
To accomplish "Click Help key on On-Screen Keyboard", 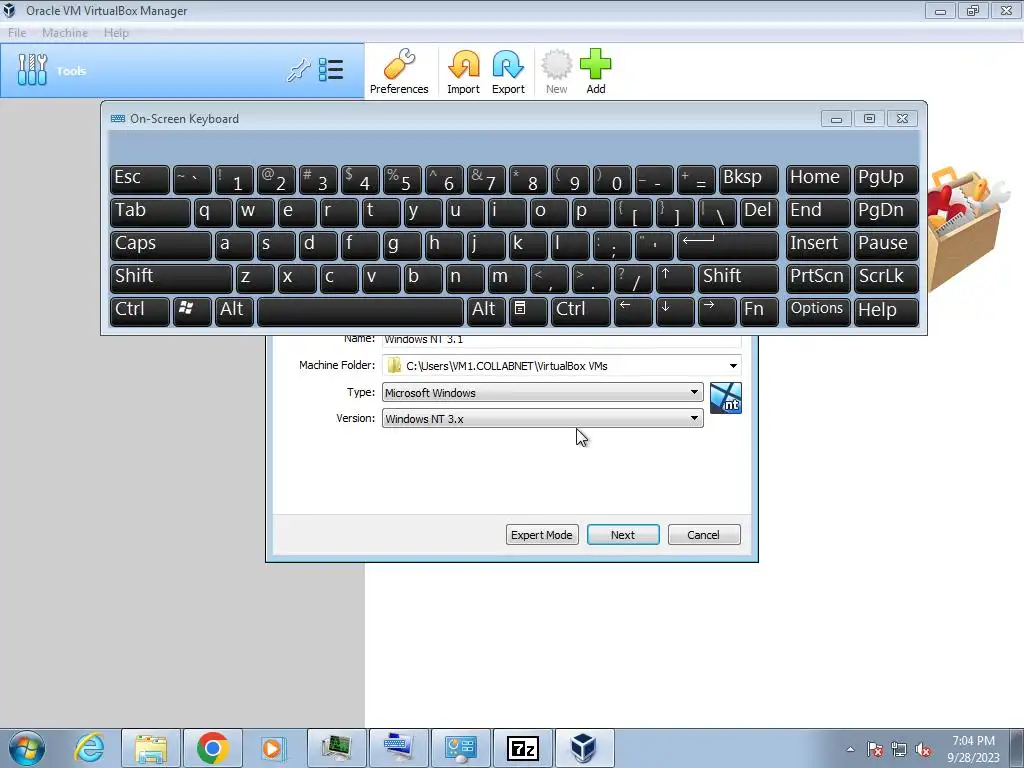I will coord(886,311).
